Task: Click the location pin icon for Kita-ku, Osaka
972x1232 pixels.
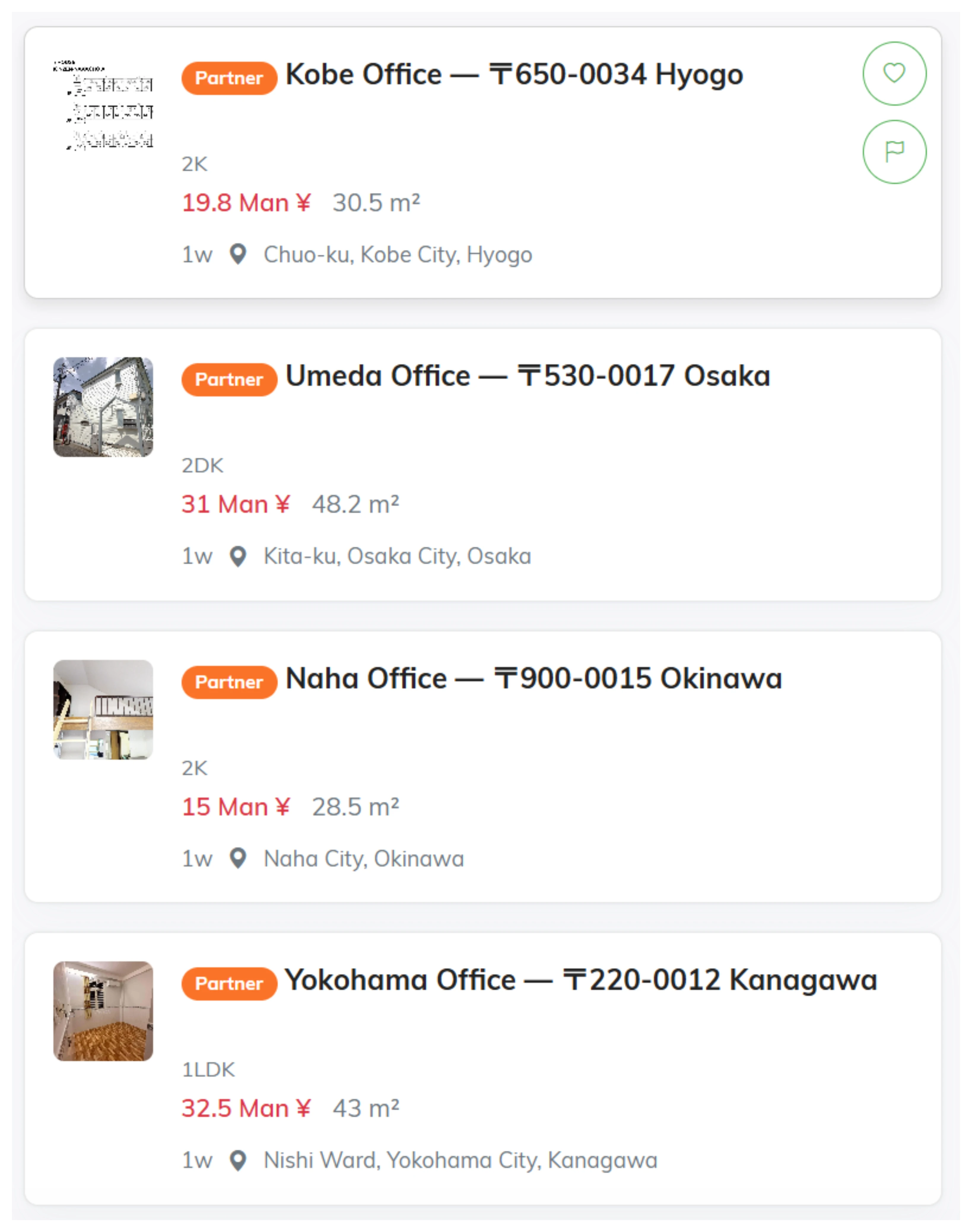Action: [238, 556]
